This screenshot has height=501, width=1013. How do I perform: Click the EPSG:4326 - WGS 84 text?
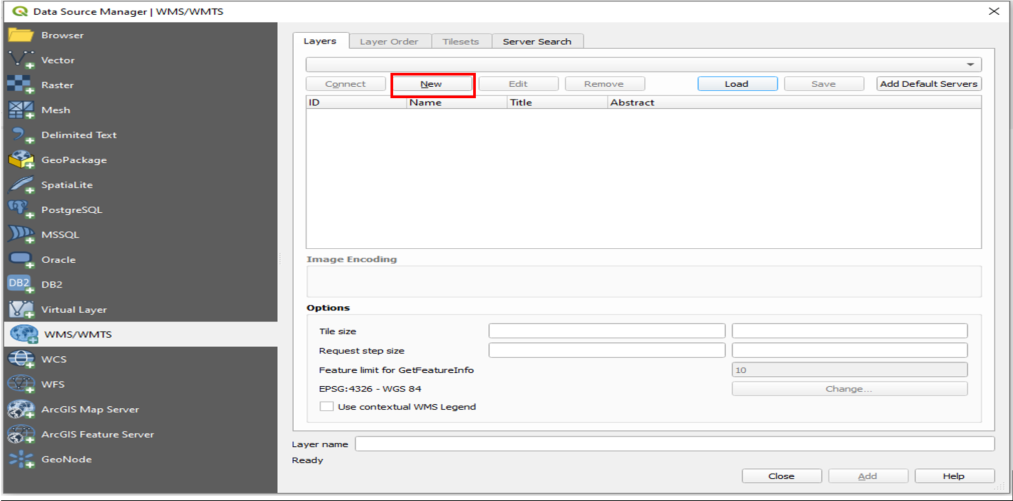point(371,389)
